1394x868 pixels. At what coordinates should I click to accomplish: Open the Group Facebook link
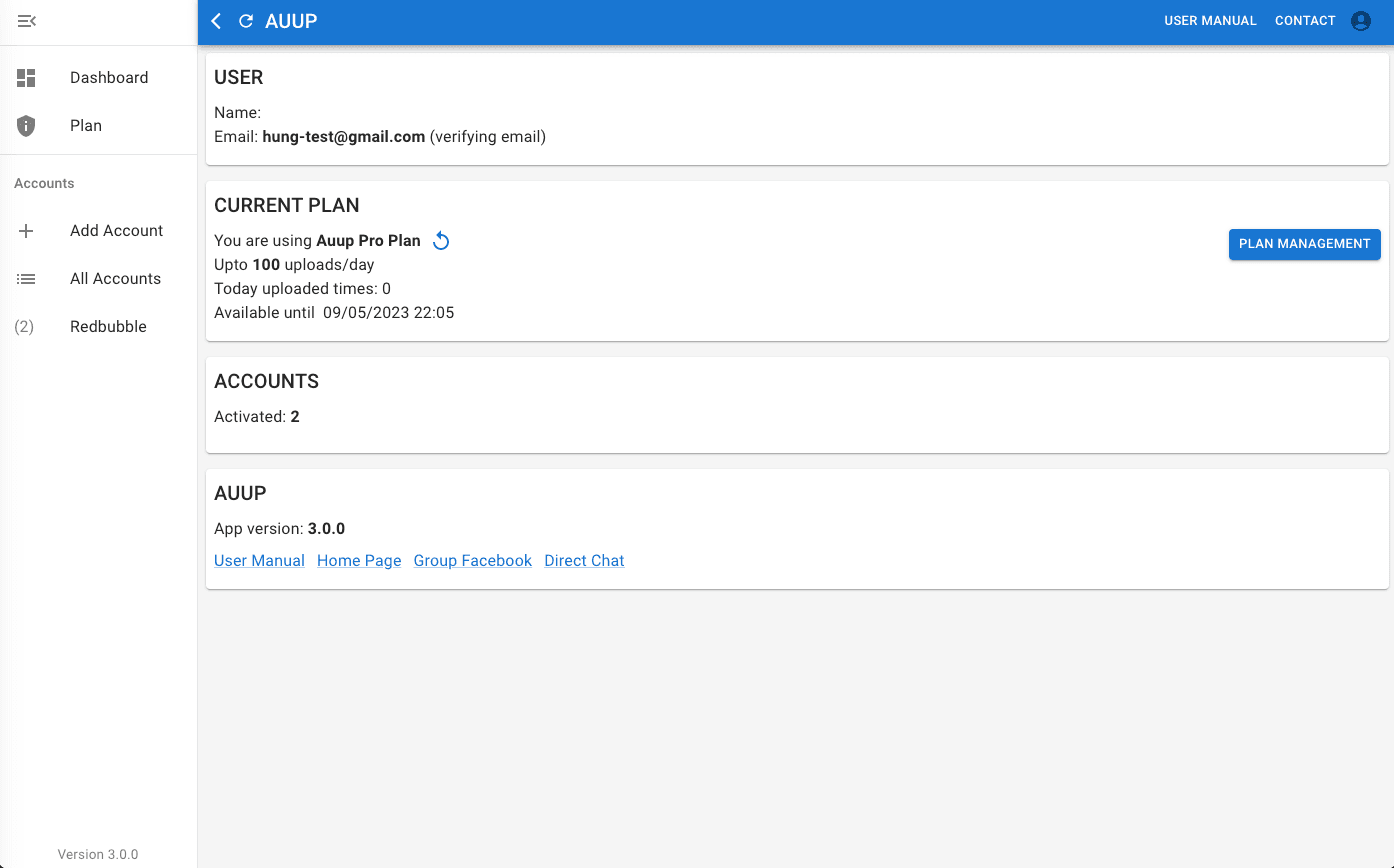tap(473, 561)
